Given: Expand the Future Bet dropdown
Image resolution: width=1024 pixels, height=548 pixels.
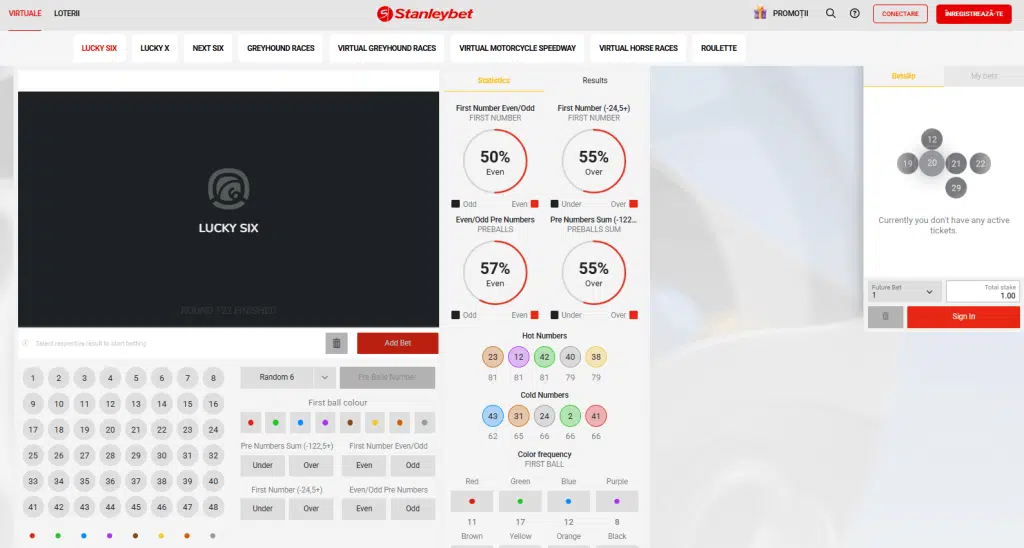Looking at the screenshot, I should pyautogui.click(x=904, y=291).
